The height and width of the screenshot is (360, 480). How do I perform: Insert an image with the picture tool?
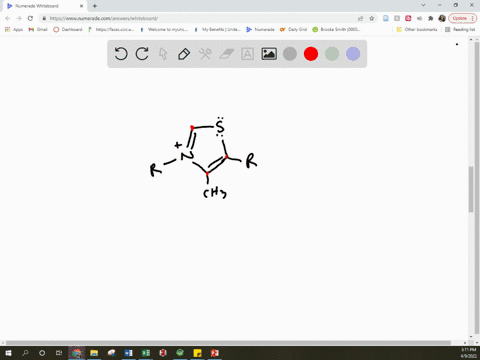269,54
